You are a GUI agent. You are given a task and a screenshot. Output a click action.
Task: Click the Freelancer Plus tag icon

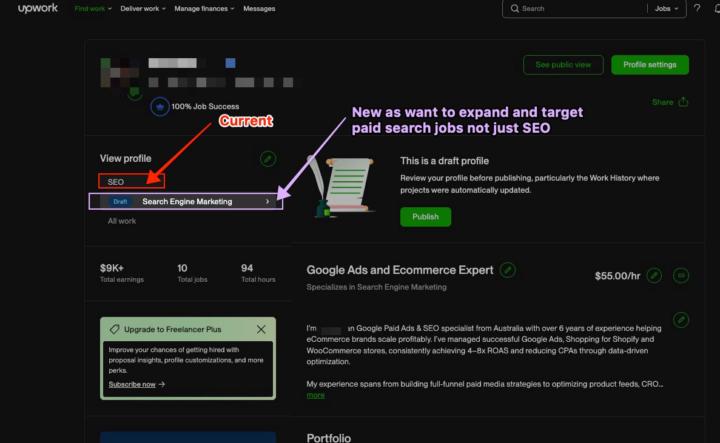(114, 329)
